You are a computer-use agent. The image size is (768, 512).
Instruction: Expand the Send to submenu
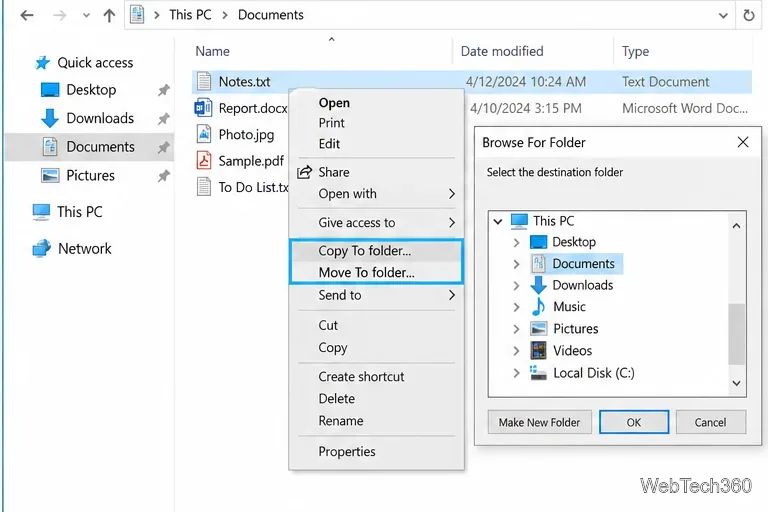pyautogui.click(x=376, y=295)
